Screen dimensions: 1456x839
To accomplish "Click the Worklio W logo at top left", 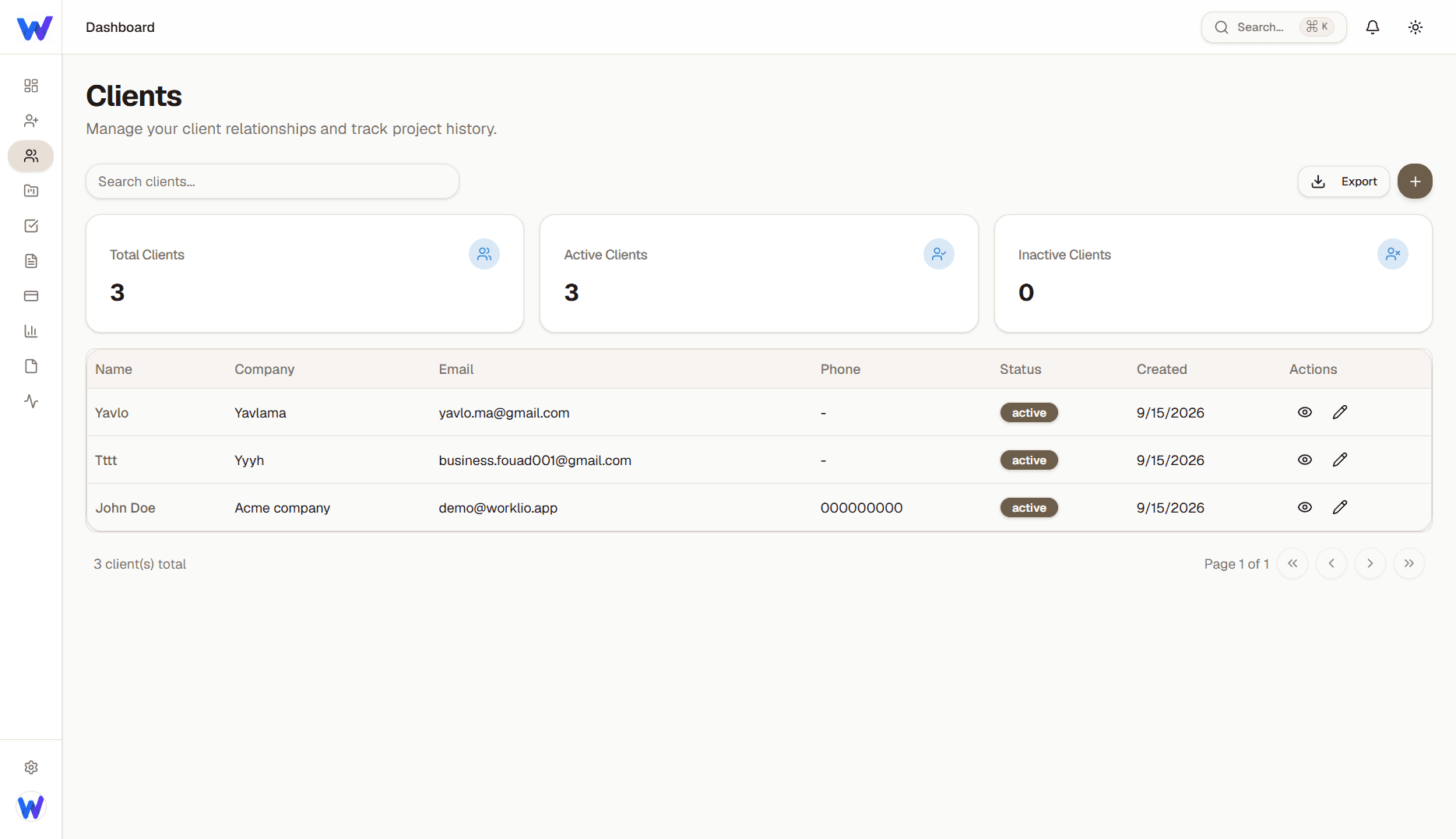I will [35, 28].
